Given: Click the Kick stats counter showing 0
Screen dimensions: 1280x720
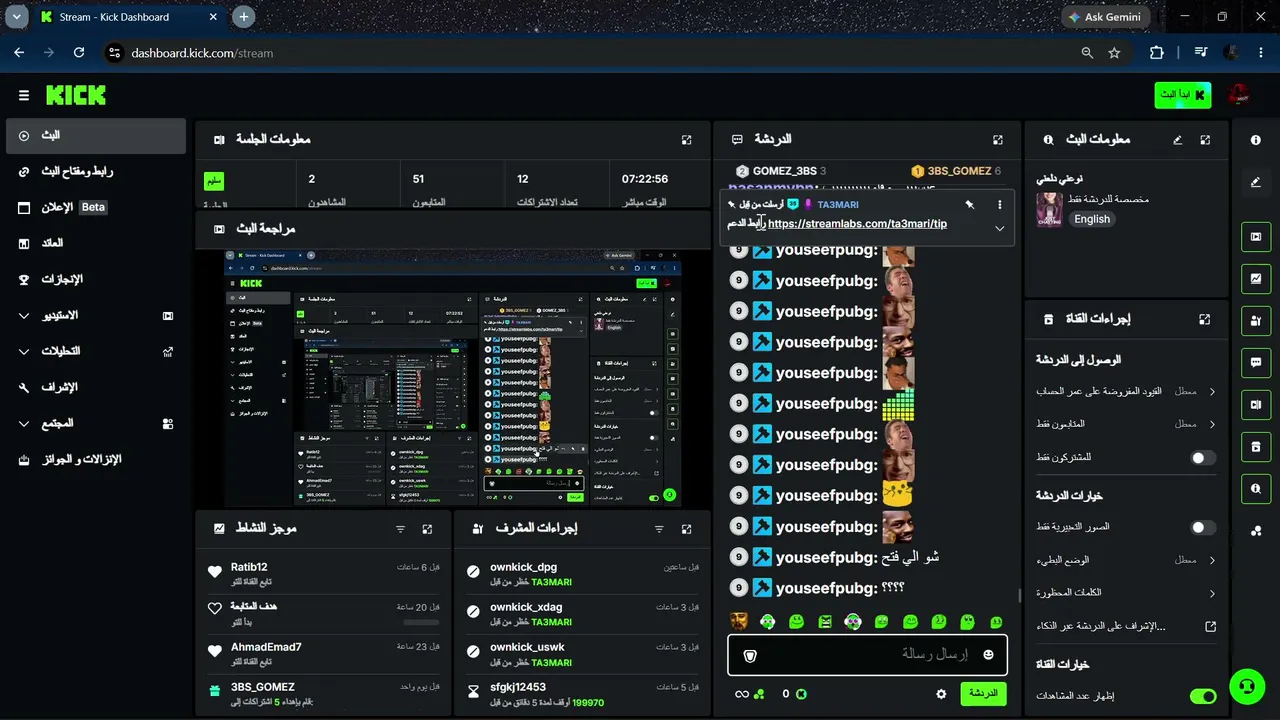Looking at the screenshot, I should click(x=792, y=694).
